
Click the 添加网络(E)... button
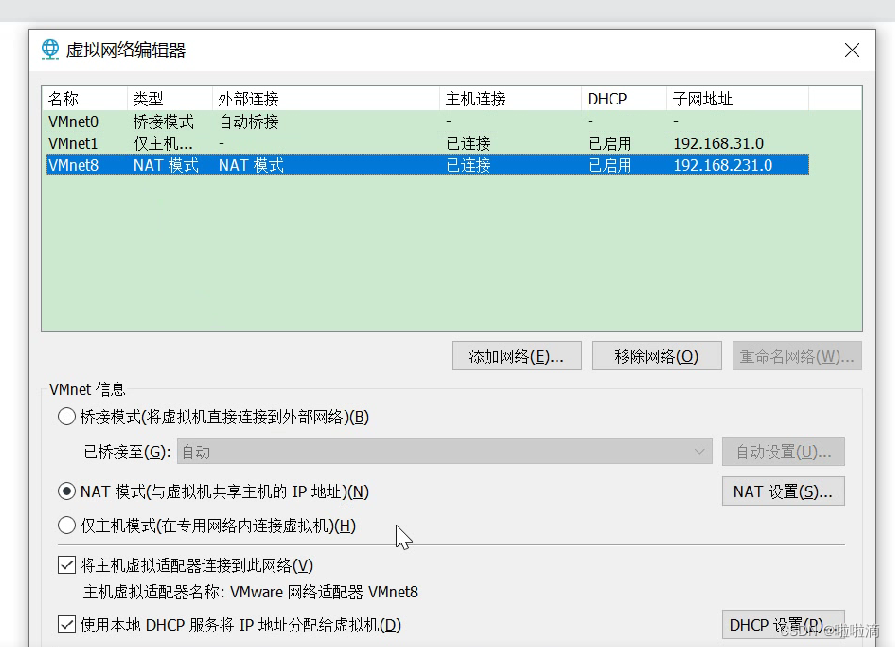click(x=517, y=356)
